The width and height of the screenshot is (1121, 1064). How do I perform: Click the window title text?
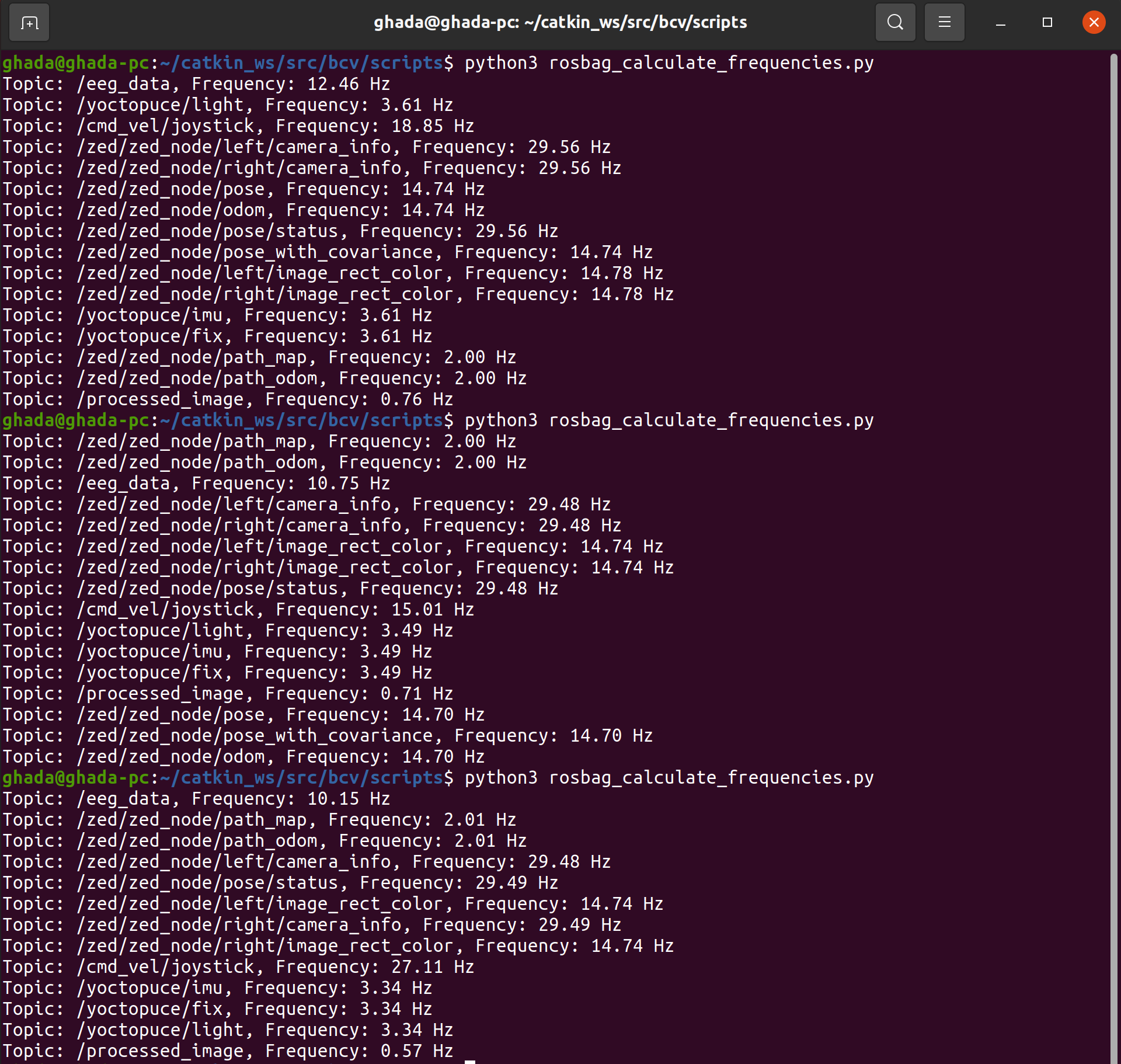559,22
